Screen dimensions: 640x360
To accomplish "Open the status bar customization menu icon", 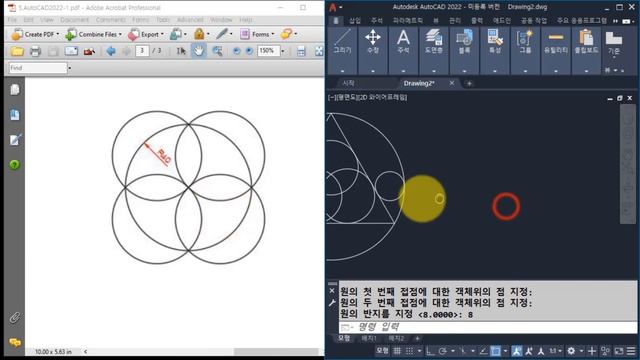I will coord(631,351).
